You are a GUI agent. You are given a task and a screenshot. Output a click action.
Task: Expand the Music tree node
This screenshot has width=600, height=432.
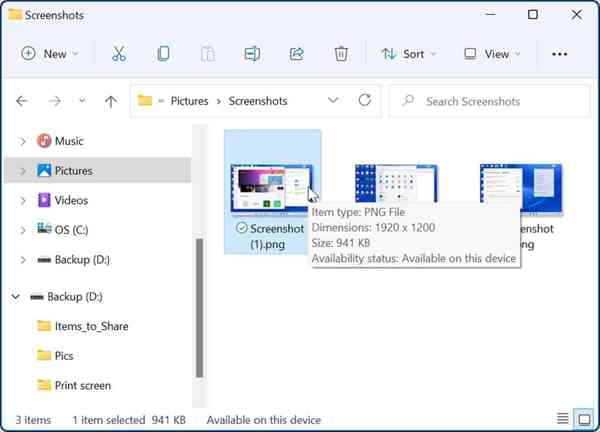point(23,141)
